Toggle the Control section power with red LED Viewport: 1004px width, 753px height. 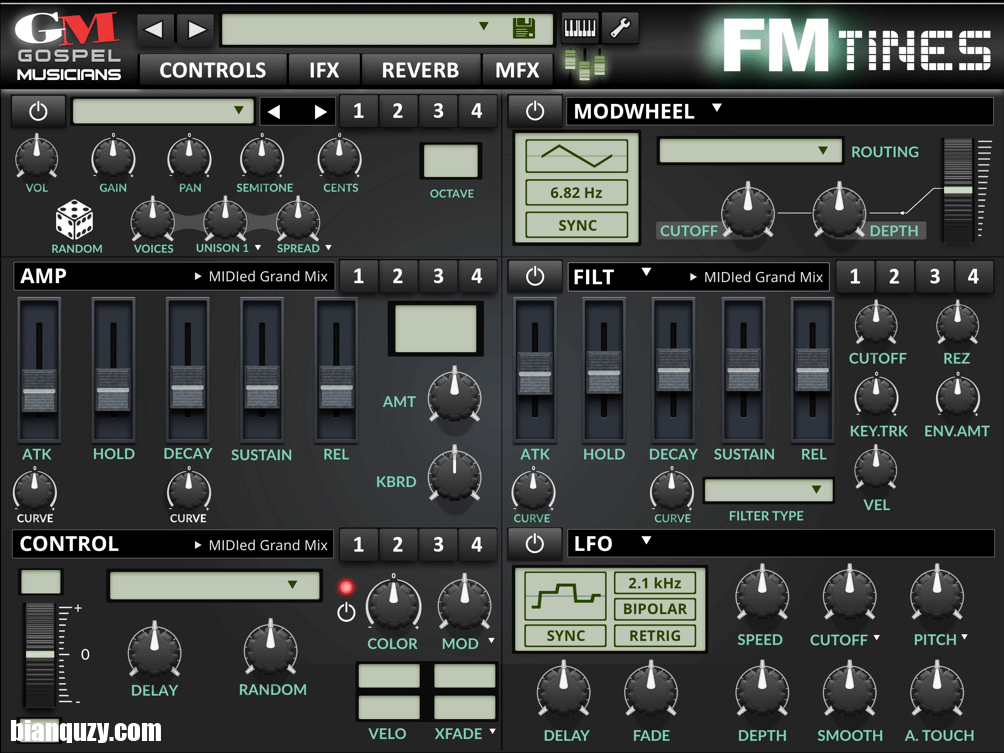pos(346,612)
